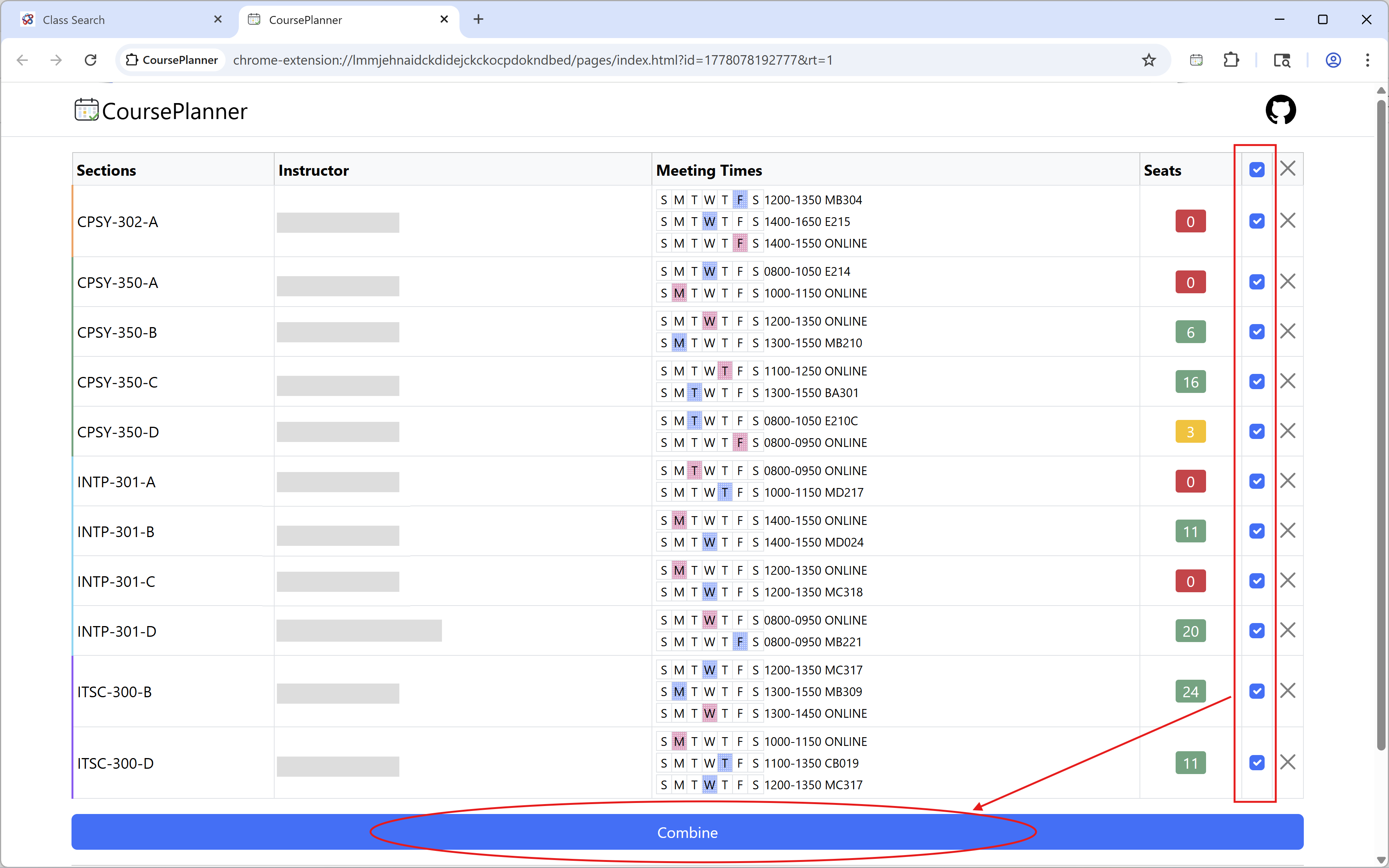Toggle the INTP-301-C checkbox
1389x868 pixels.
[1256, 581]
